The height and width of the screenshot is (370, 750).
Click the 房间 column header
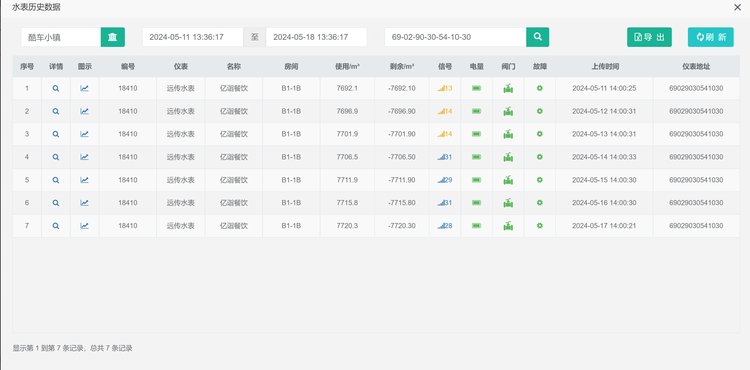[x=291, y=67]
